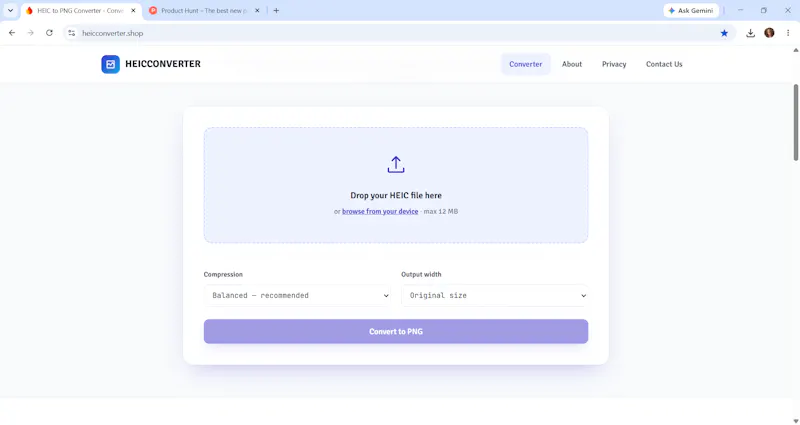Minimize the browser window
This screenshot has height=425, width=800.
[740, 11]
